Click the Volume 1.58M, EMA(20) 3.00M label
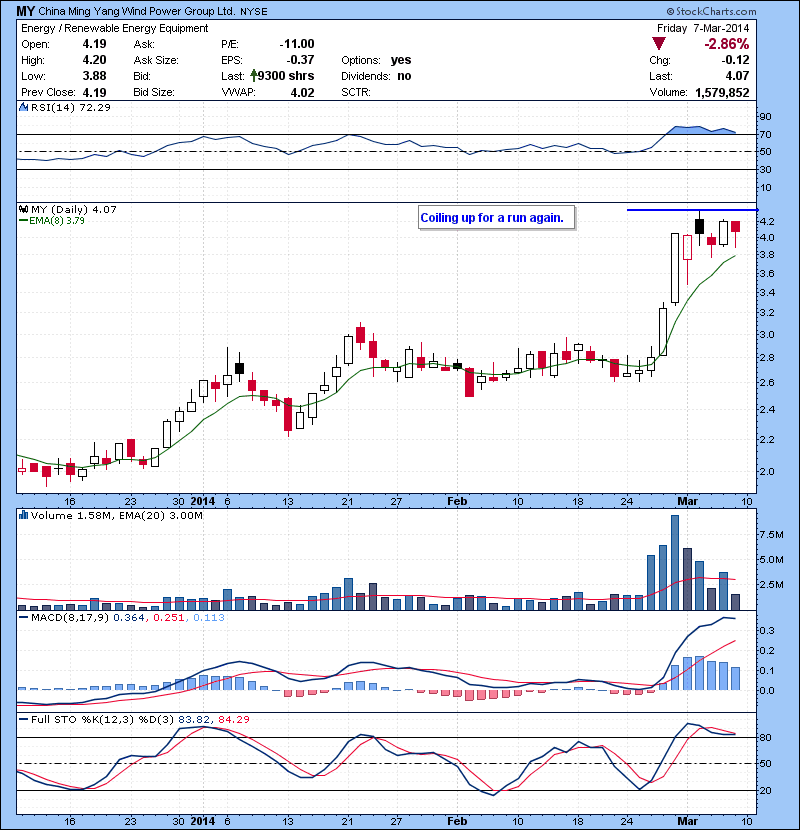The height and width of the screenshot is (830, 800). [x=116, y=515]
